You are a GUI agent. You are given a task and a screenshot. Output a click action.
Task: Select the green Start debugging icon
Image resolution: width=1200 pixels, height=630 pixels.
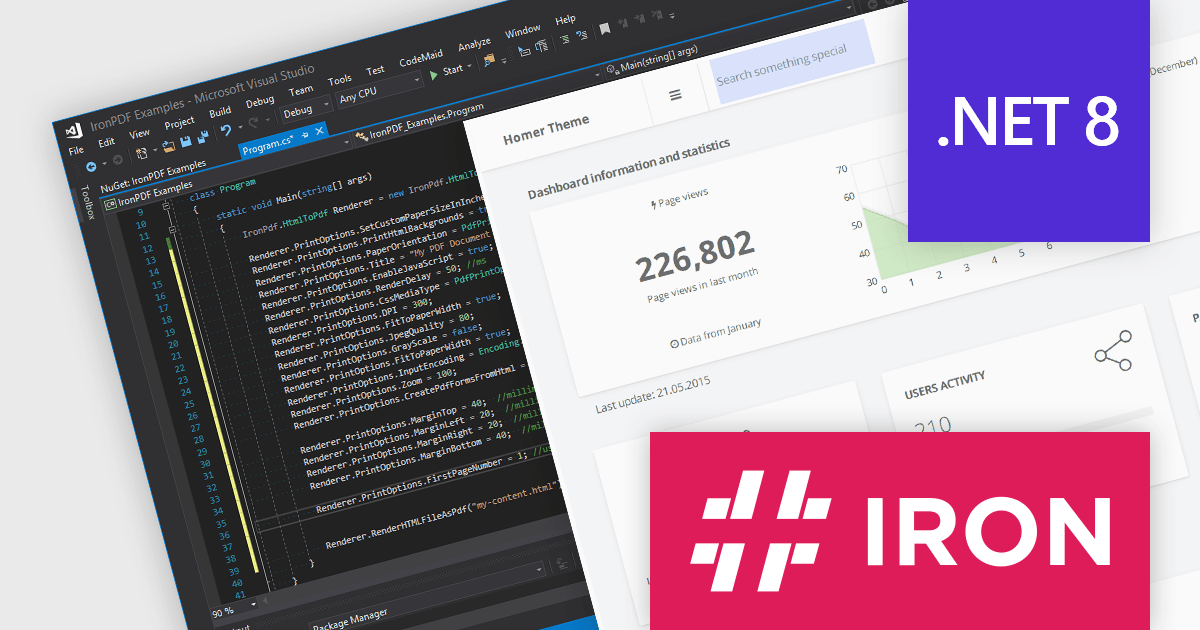pyautogui.click(x=433, y=74)
